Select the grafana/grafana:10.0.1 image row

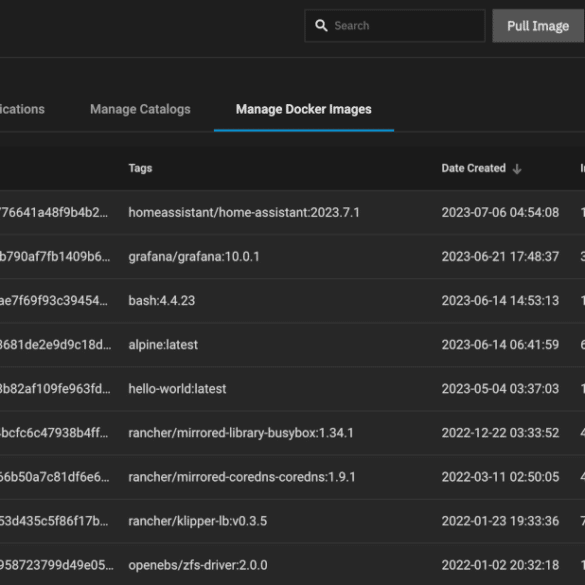tap(292, 256)
